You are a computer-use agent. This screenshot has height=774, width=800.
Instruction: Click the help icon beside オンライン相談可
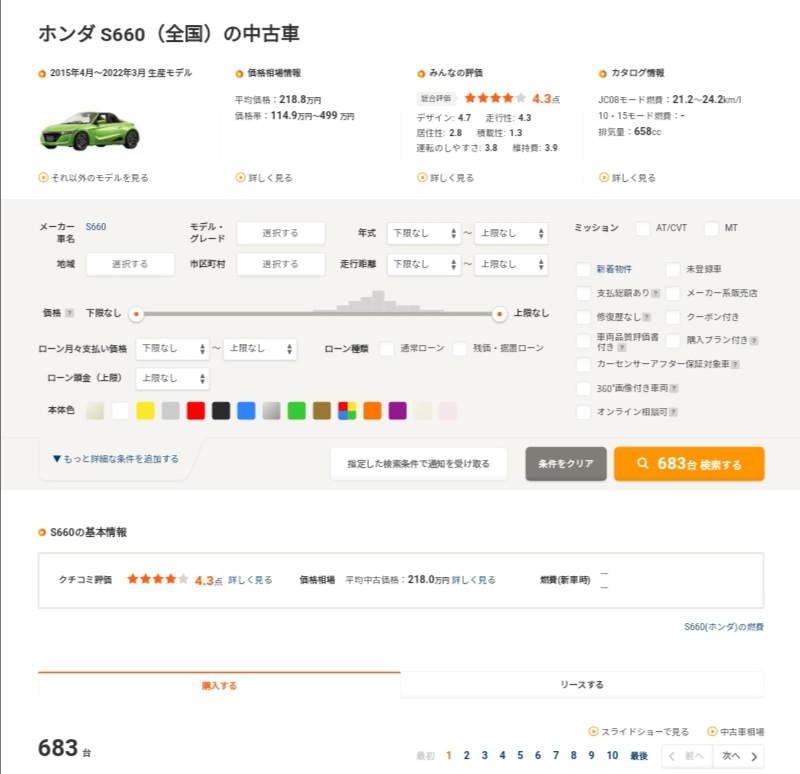(673, 412)
